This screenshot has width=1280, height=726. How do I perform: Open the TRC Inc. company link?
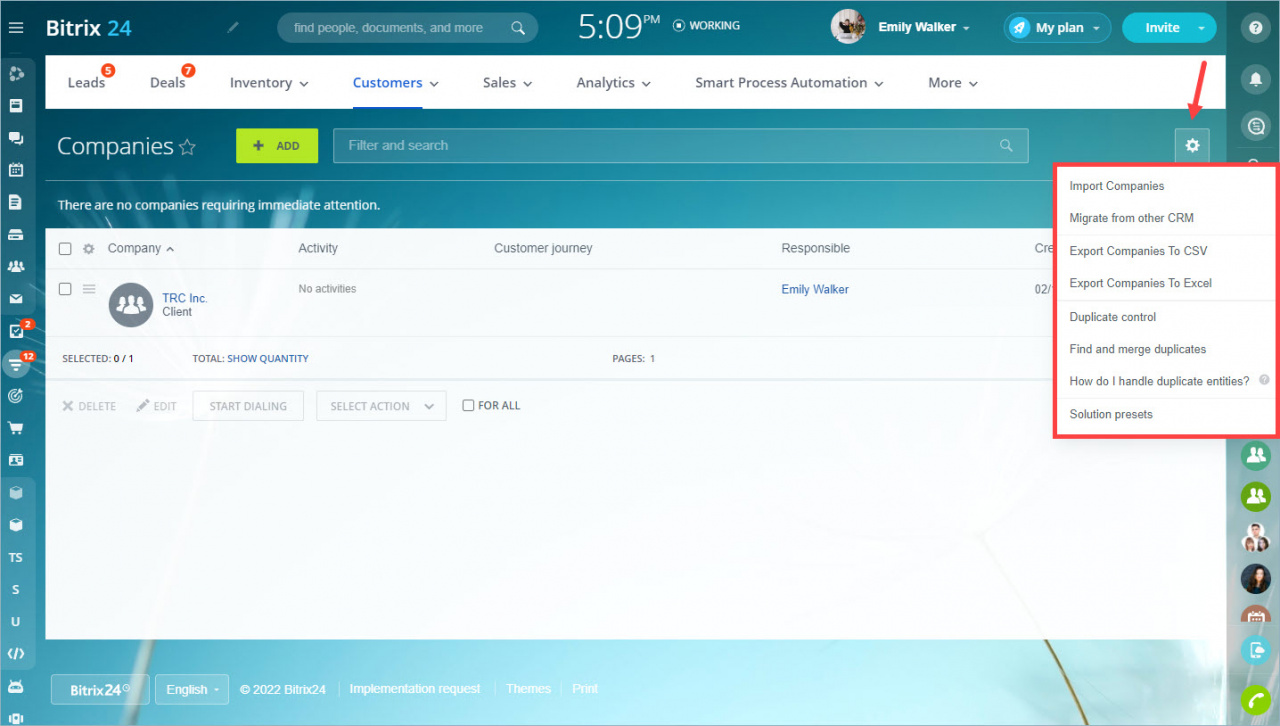185,298
